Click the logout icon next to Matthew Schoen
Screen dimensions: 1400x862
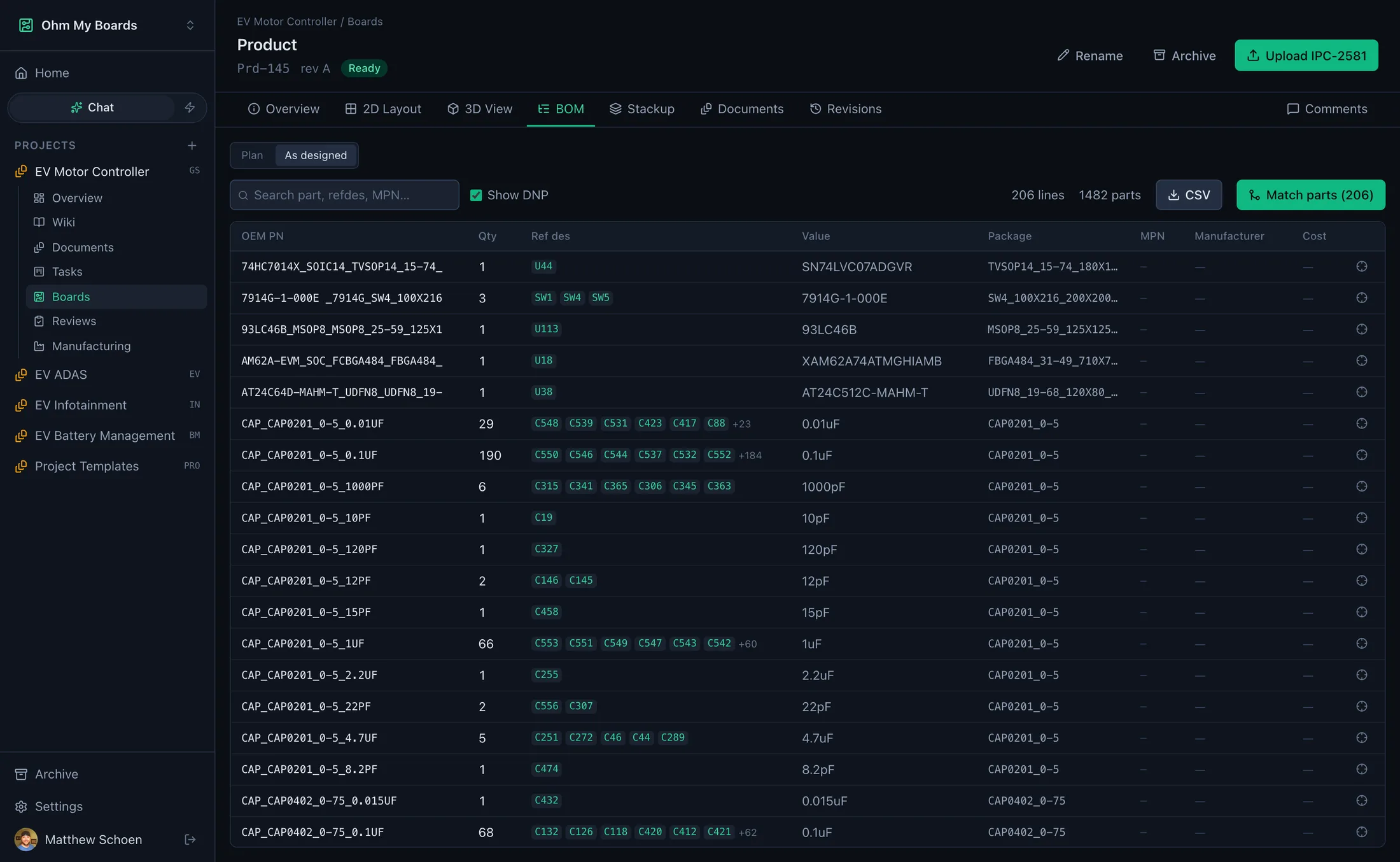tap(190, 840)
